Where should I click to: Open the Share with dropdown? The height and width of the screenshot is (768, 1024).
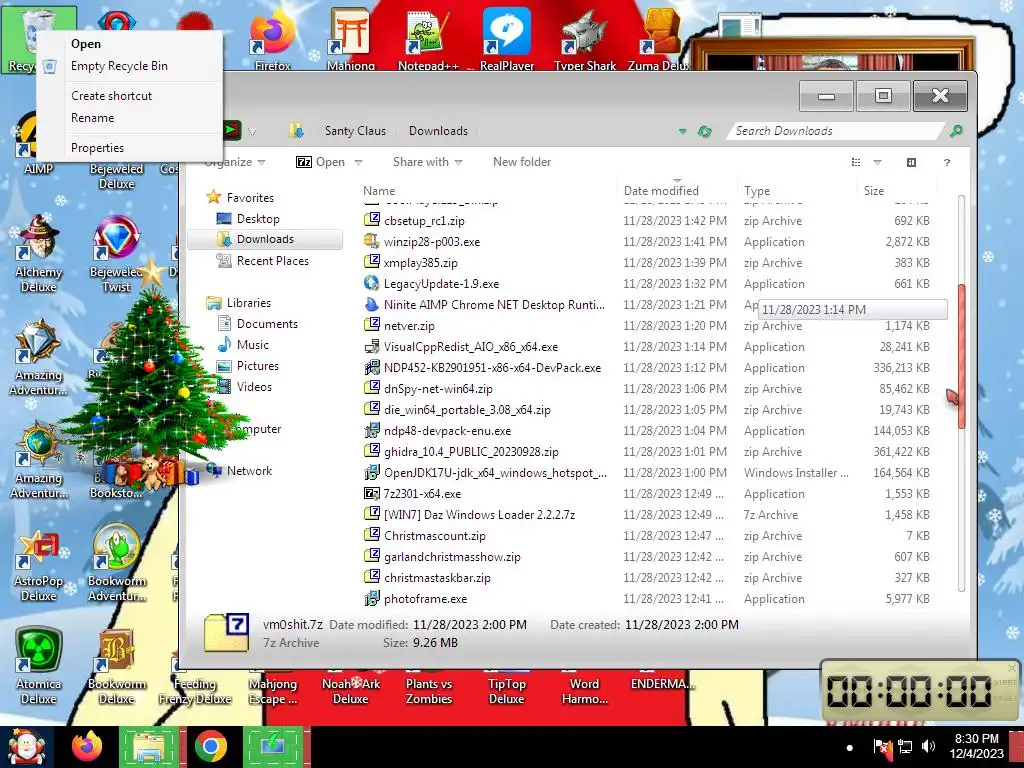pyautogui.click(x=427, y=162)
